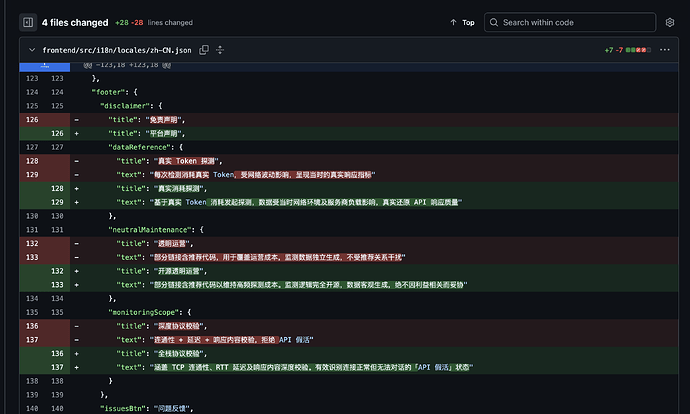Select deleted line number 126
Screen dimensions: 690x414
point(32,120)
